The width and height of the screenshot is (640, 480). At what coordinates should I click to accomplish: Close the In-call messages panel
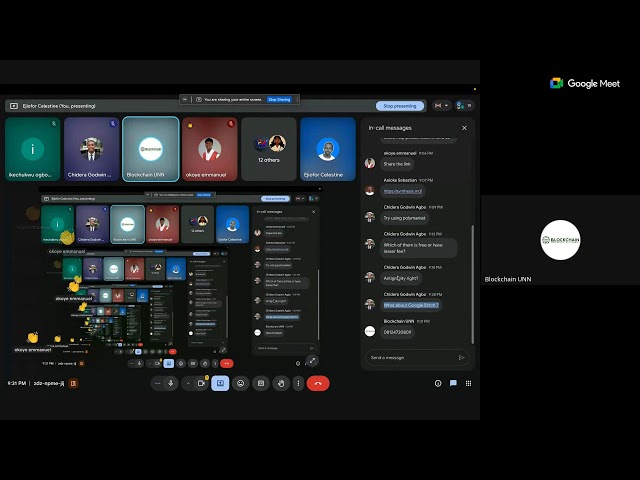click(464, 128)
